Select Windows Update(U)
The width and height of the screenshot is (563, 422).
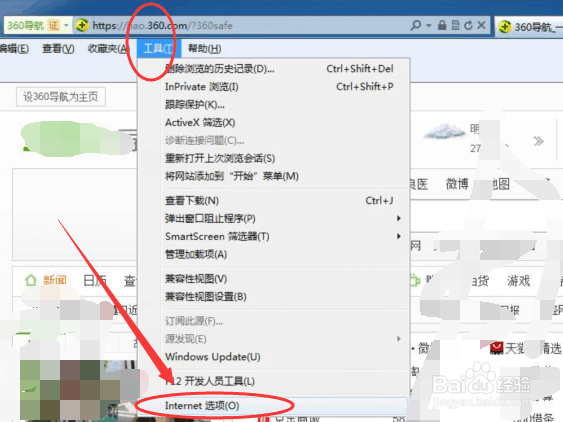coord(273,357)
